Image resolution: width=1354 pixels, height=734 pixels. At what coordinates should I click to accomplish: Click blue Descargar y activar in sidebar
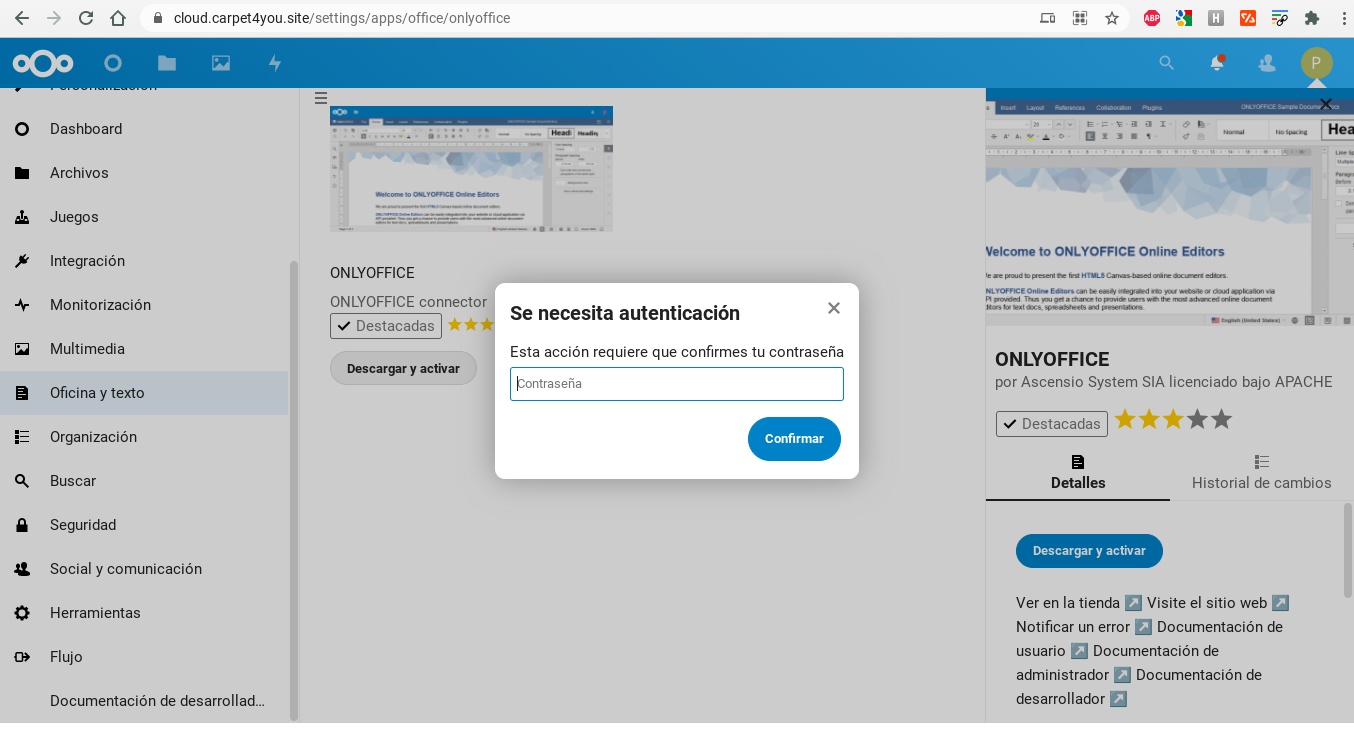[x=1089, y=551]
